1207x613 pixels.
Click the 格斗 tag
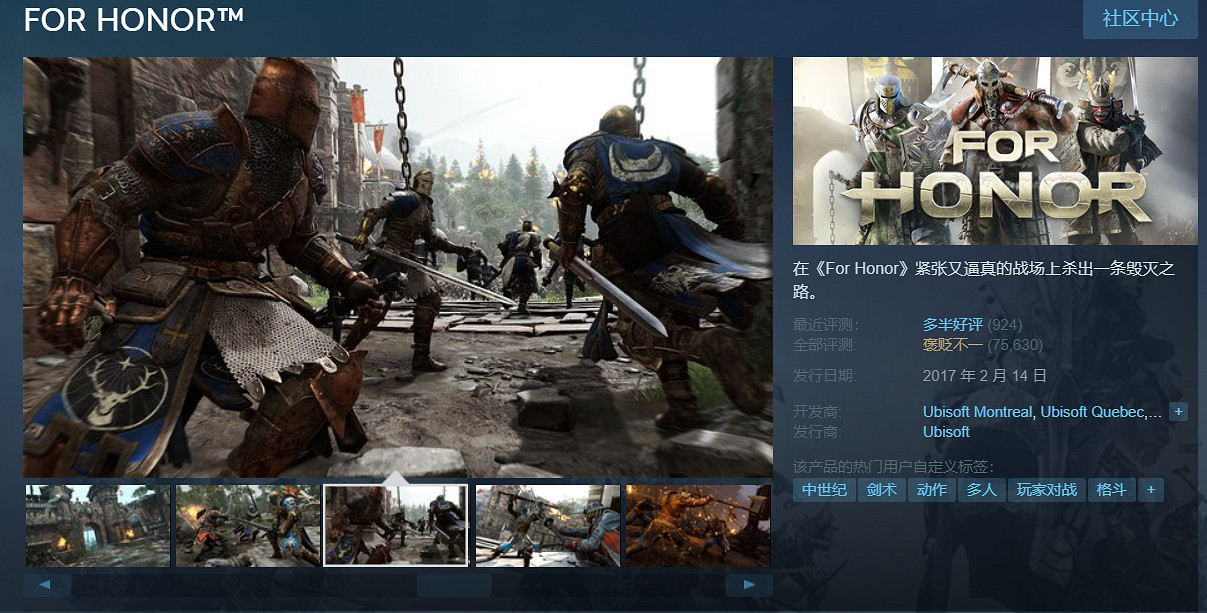[x=1111, y=490]
